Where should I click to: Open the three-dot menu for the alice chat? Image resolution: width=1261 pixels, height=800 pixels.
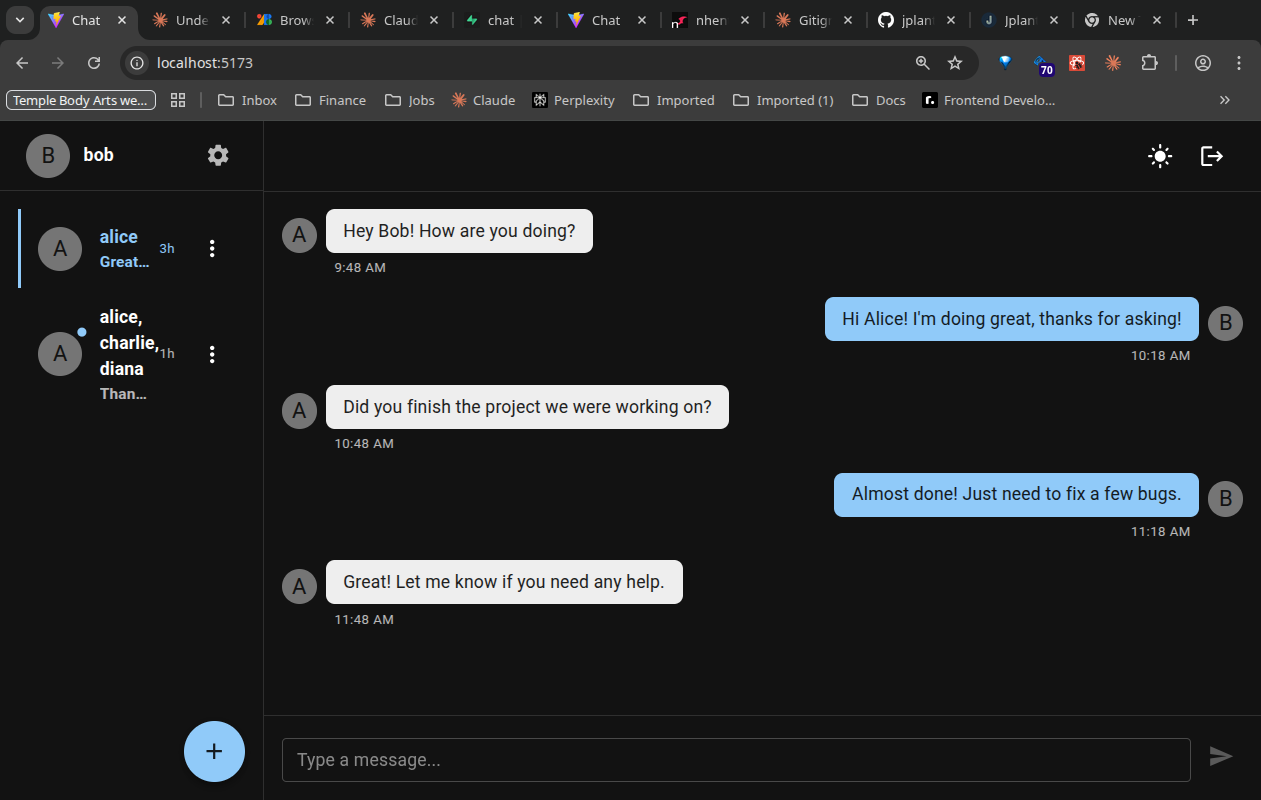[x=212, y=248]
